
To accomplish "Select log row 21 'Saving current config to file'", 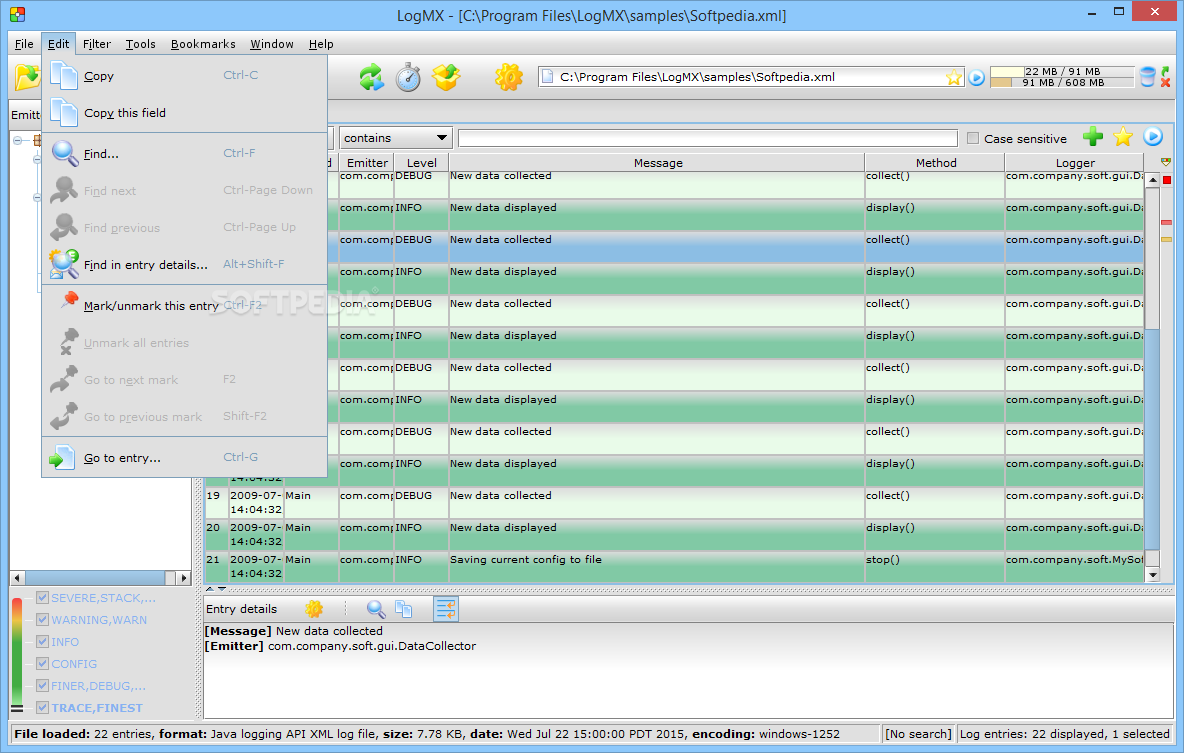I will pyautogui.click(x=674, y=566).
